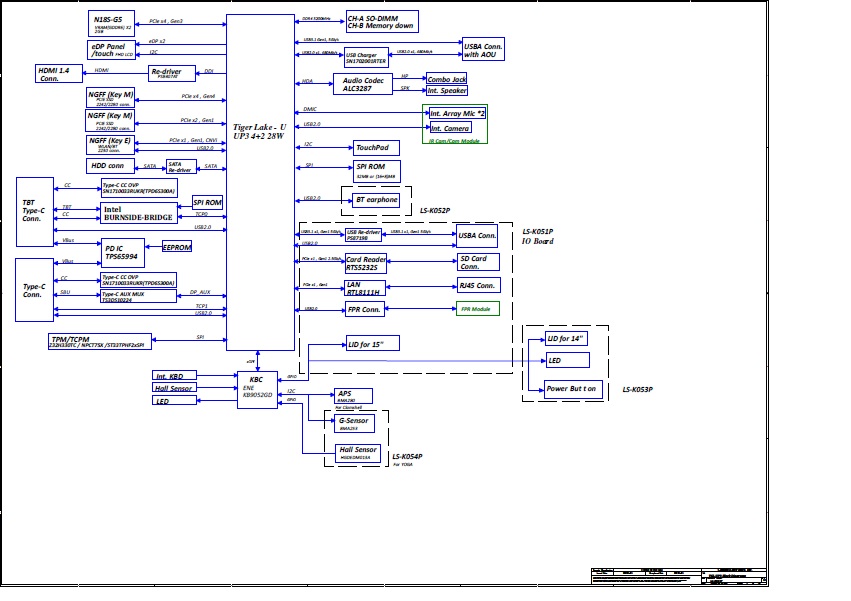Select the DDI signal label
This screenshot has height=601, width=851.
(209, 72)
